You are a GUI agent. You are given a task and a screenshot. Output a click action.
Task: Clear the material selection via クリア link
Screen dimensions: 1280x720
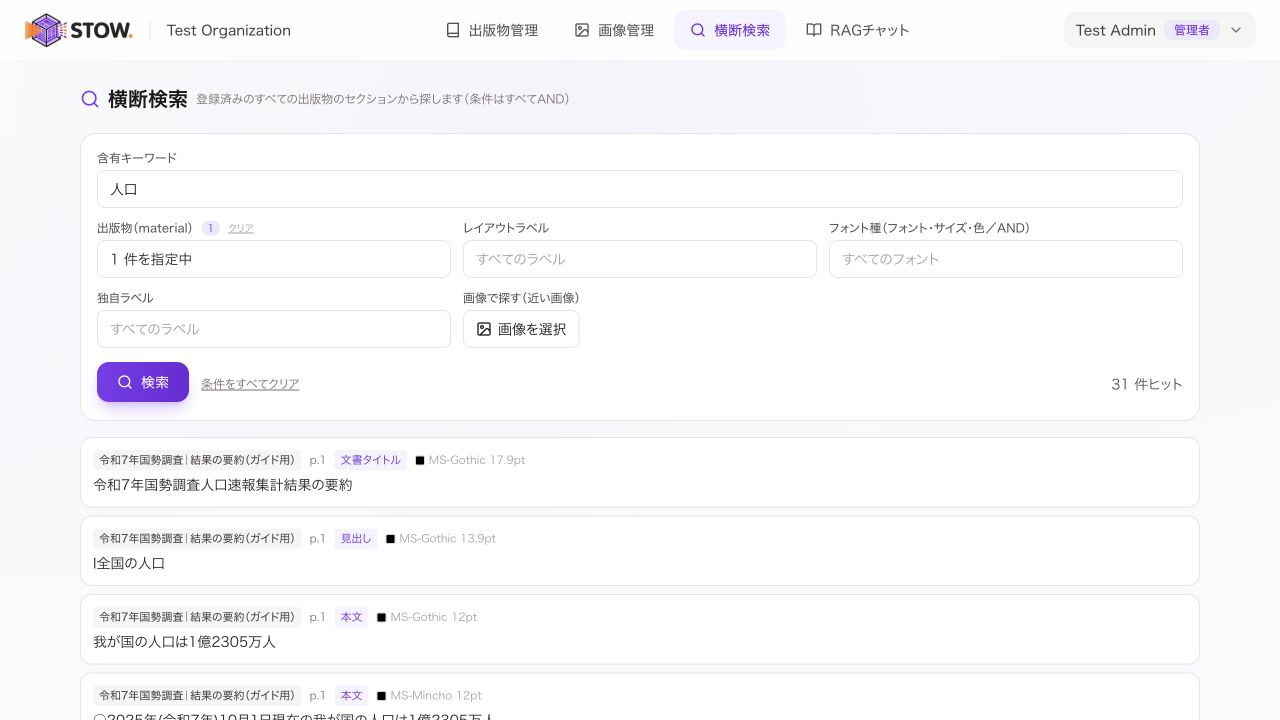coord(241,228)
